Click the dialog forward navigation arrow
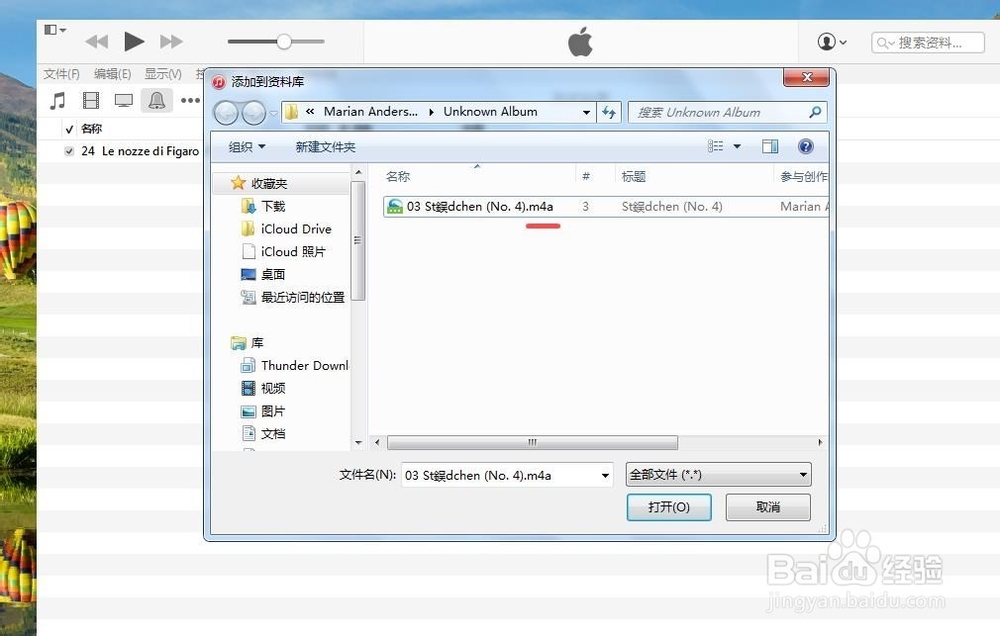The image size is (1000, 636). coord(254,113)
